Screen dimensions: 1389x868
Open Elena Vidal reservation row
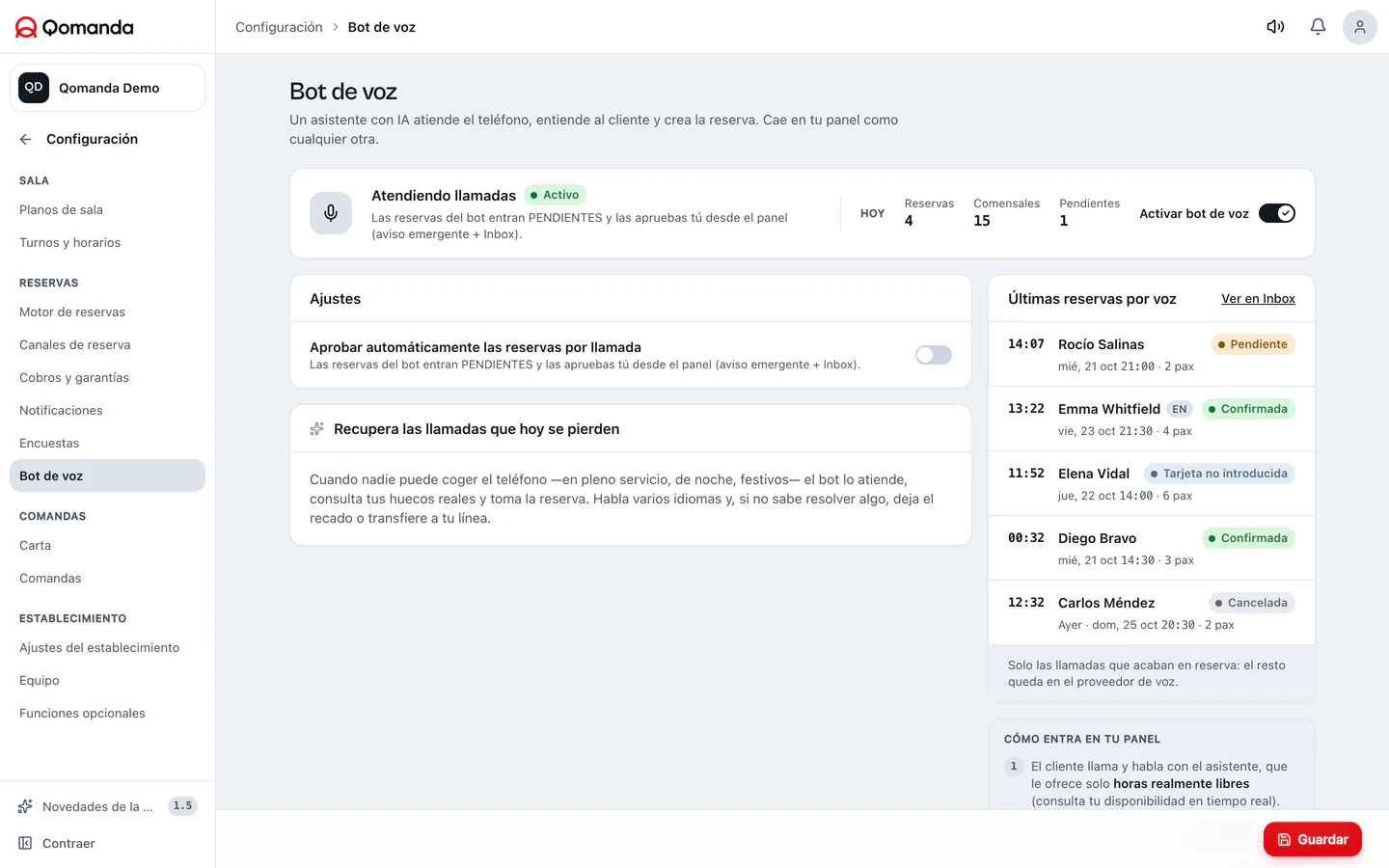click(1152, 483)
